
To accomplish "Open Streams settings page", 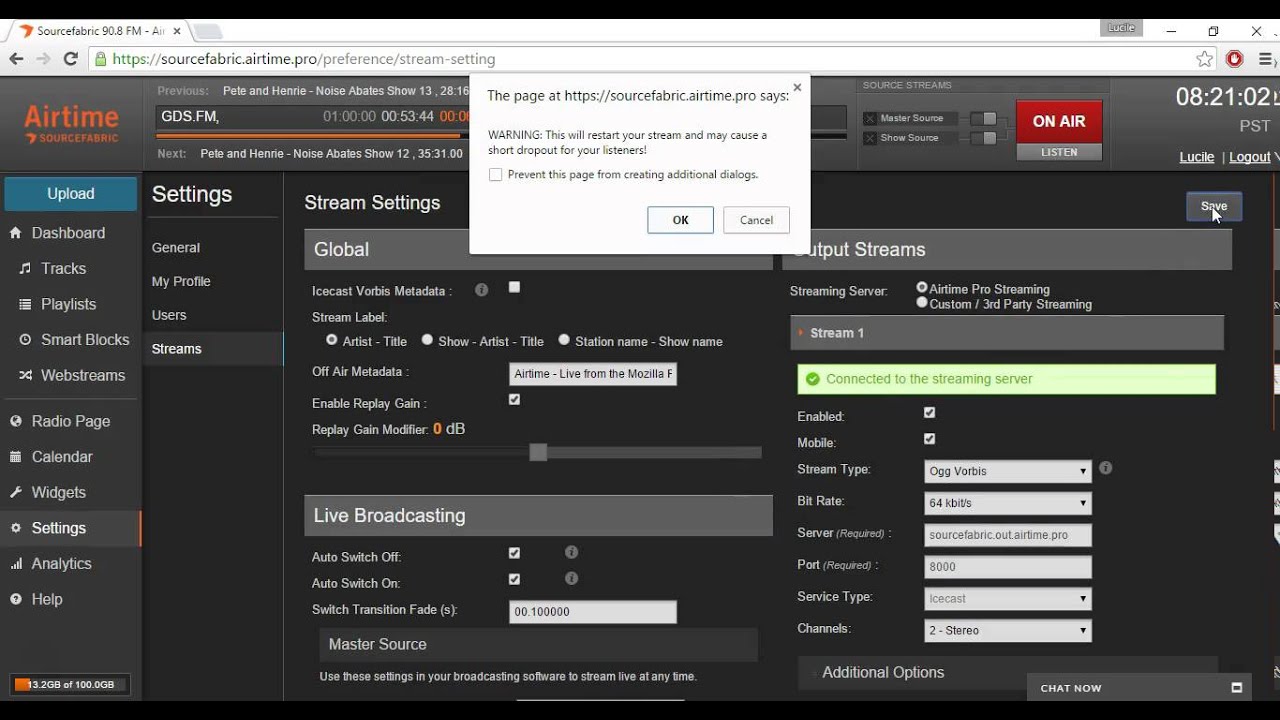I will [x=177, y=349].
